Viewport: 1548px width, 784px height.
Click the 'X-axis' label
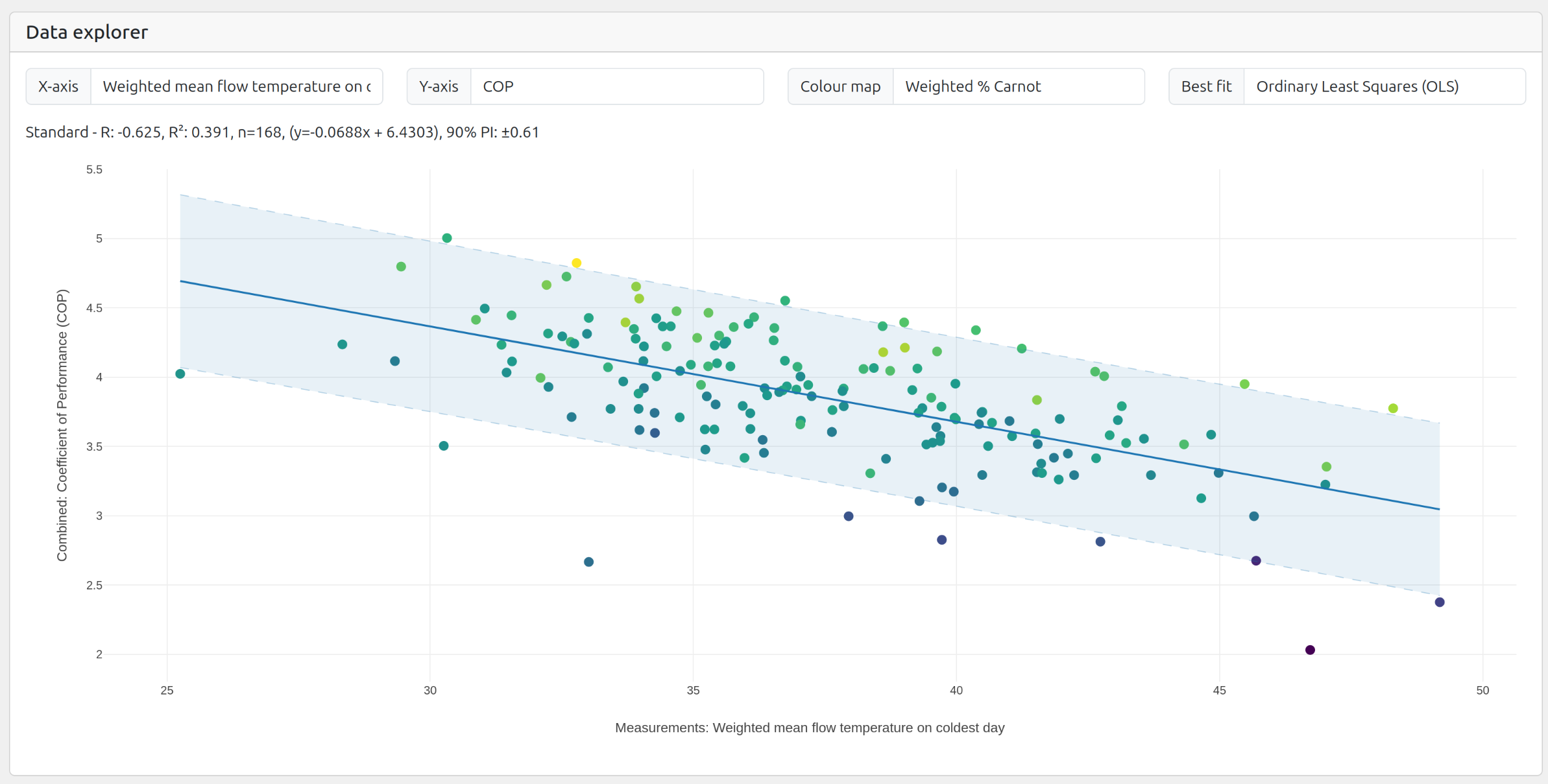point(58,86)
